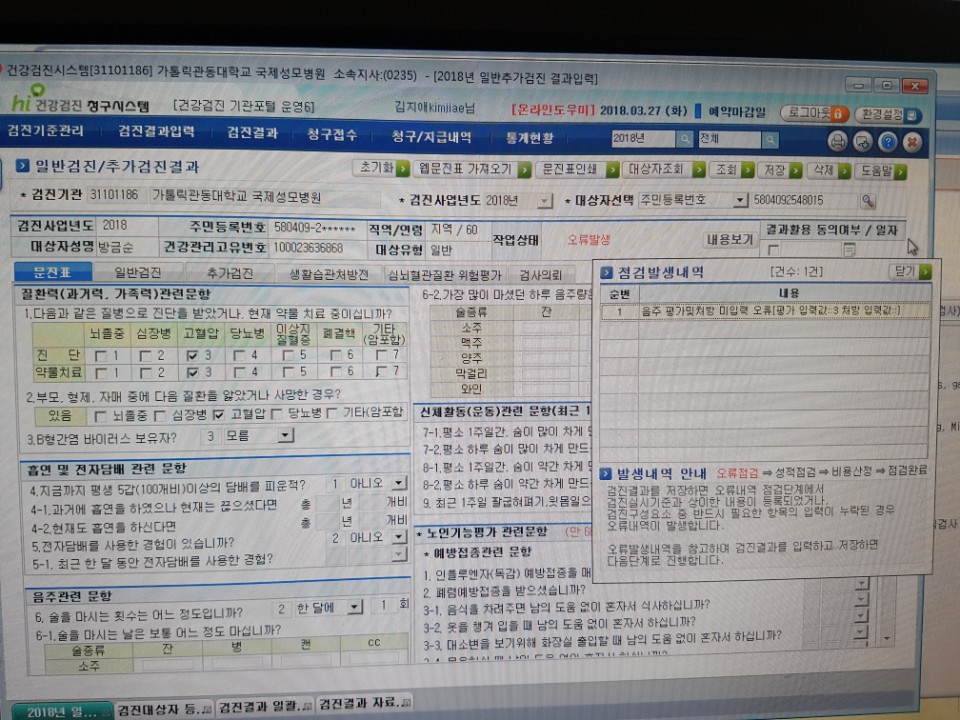960x720 pixels.
Task: Uncheck 고혈압 in 약물치료 row
Action: point(192,372)
